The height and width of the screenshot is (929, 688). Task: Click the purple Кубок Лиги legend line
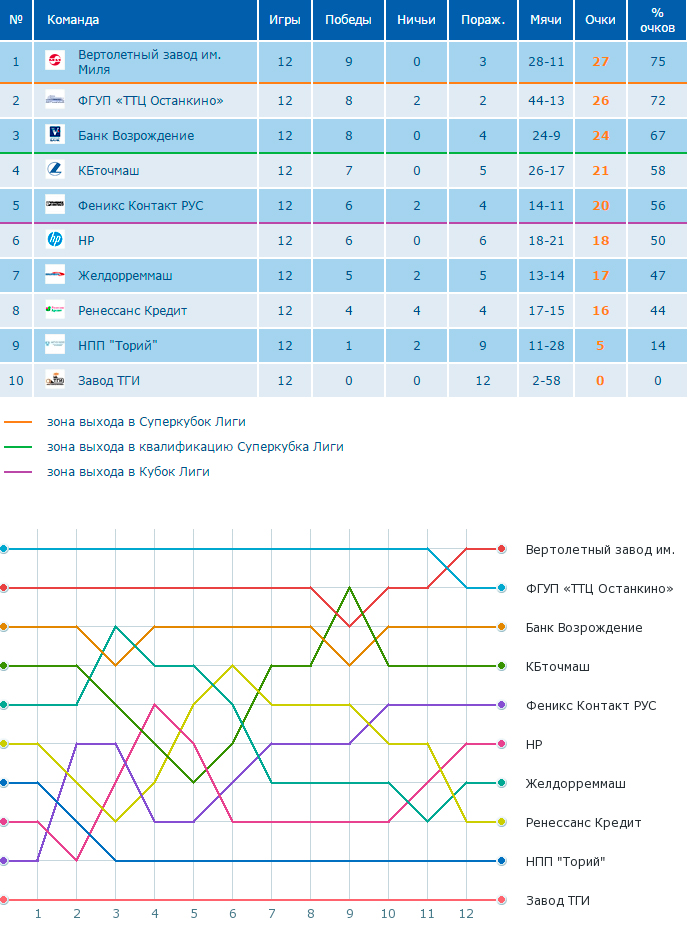point(18,472)
